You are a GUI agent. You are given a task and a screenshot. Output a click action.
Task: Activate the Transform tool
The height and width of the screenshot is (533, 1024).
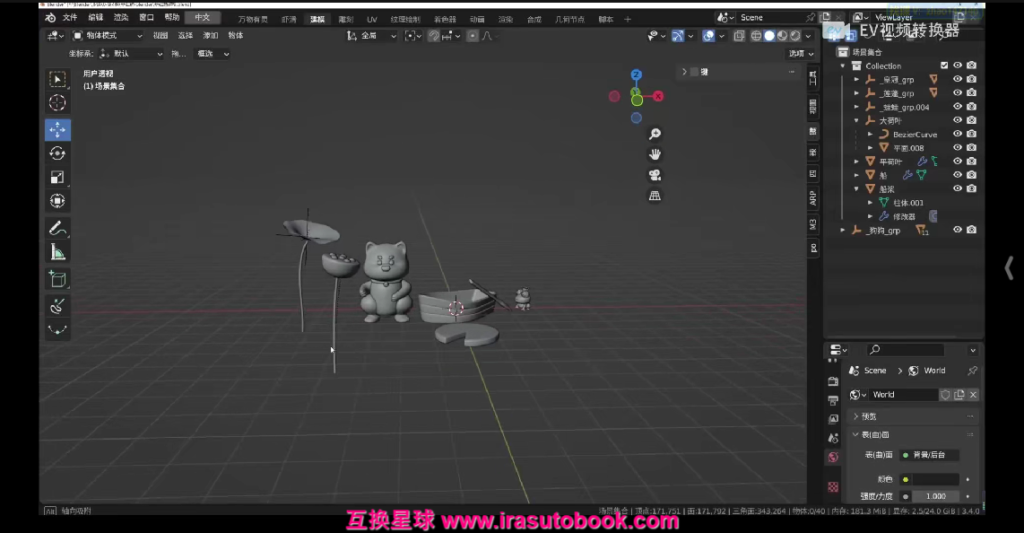pyautogui.click(x=57, y=201)
